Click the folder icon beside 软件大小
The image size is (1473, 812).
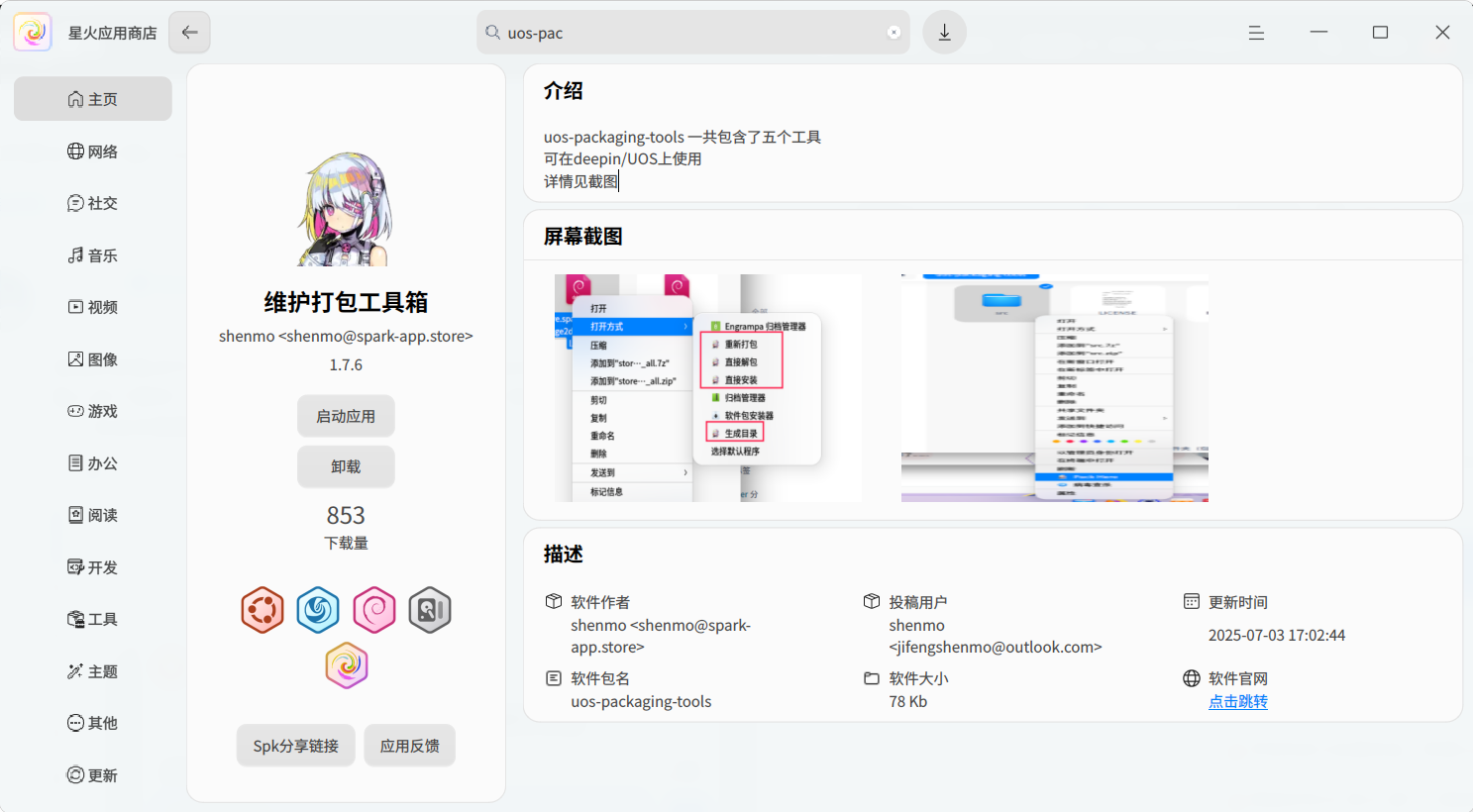tap(872, 678)
